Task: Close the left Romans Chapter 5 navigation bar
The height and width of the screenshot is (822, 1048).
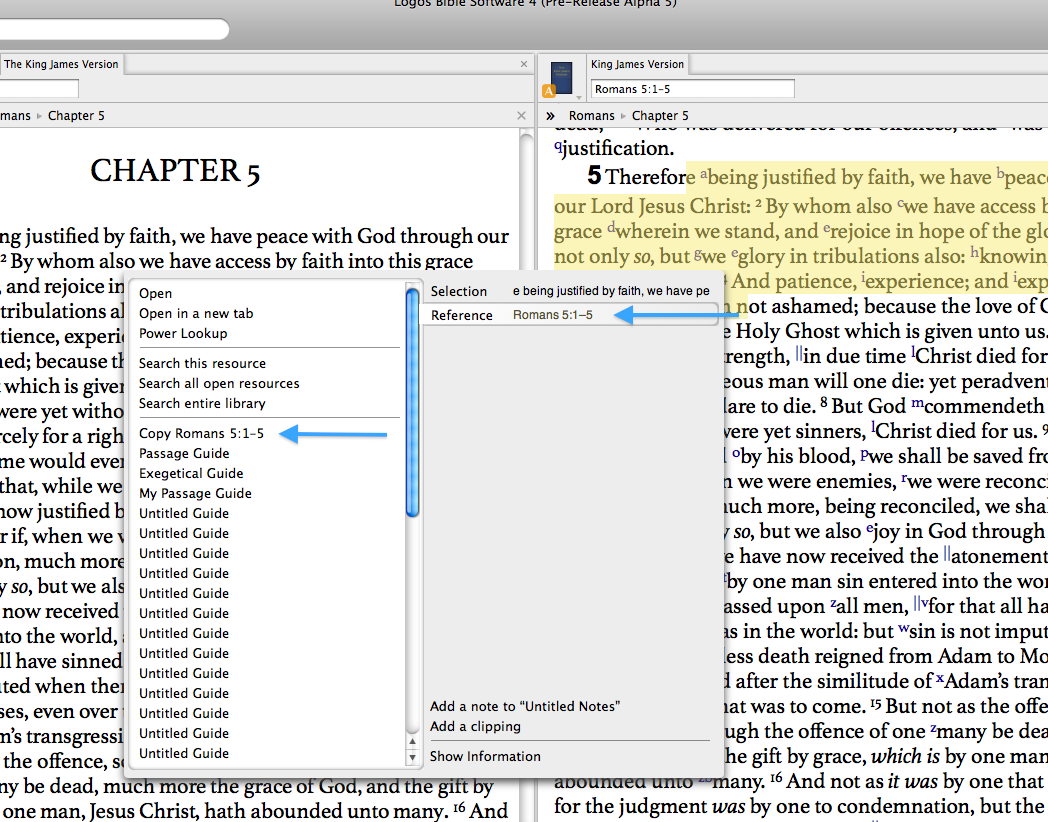Action: coord(521,116)
